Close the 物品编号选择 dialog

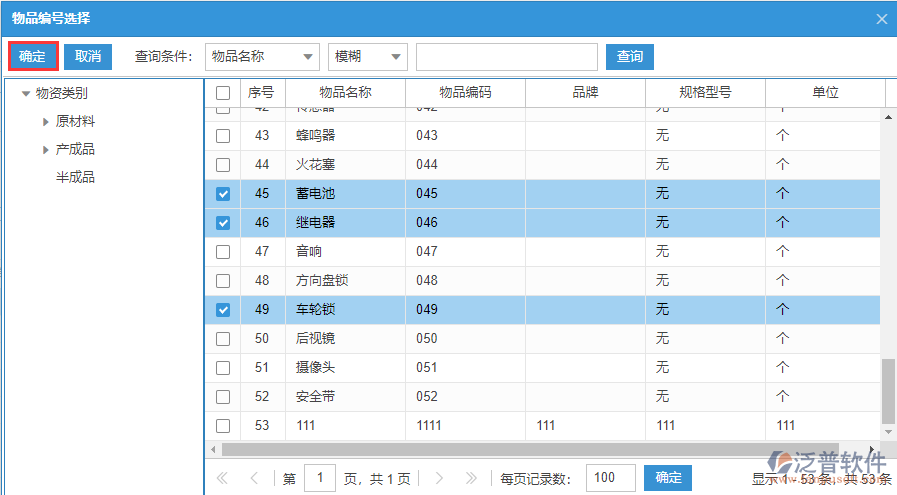(882, 19)
